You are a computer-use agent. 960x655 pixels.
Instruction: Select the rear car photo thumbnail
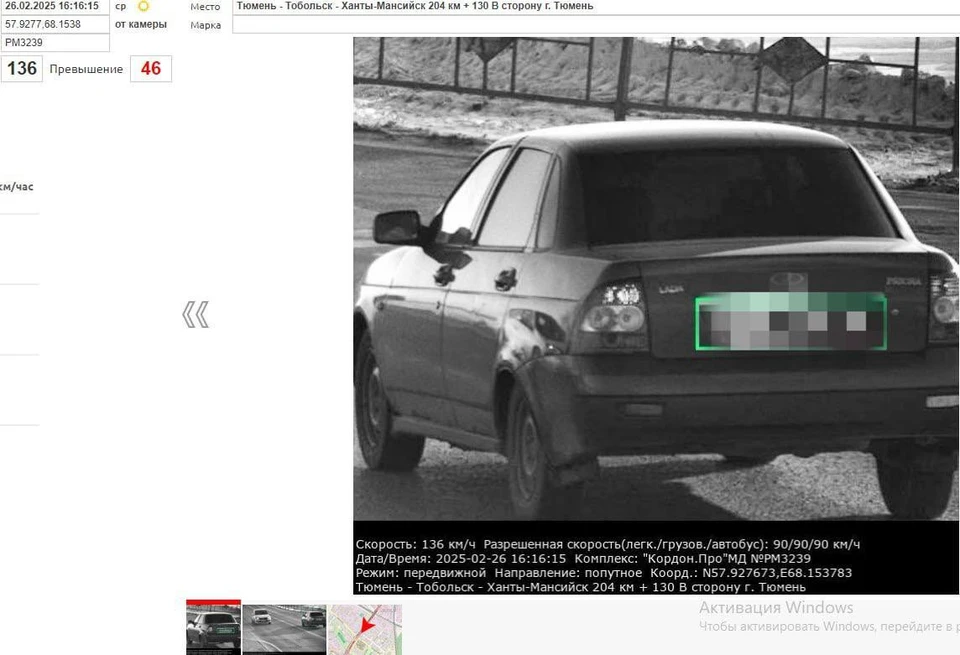213,629
